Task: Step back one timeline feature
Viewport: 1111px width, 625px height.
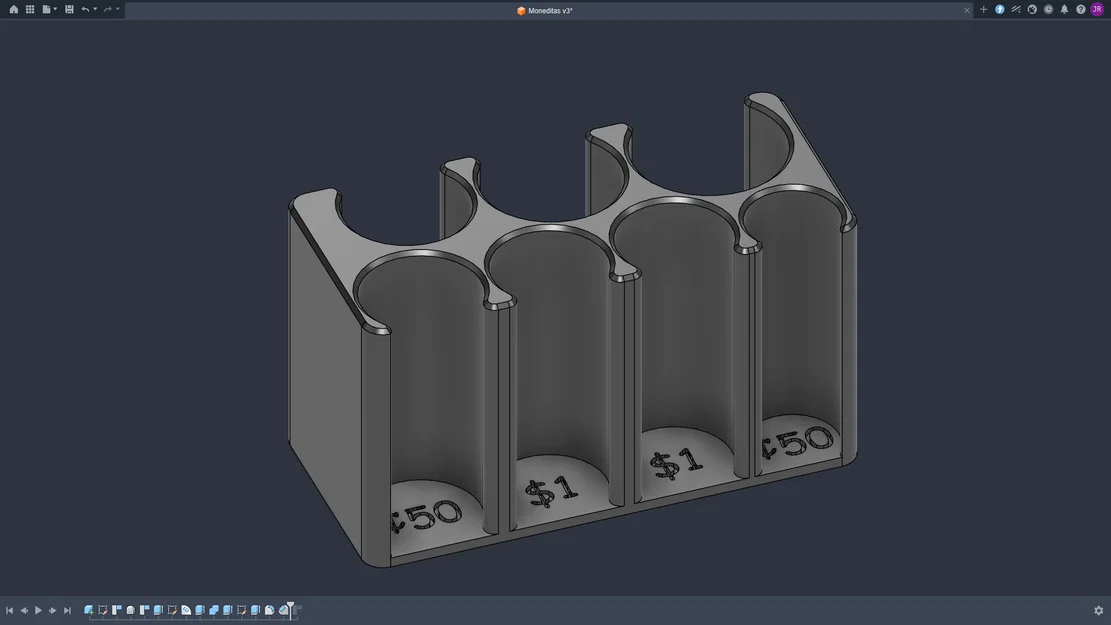Action: click(24, 610)
